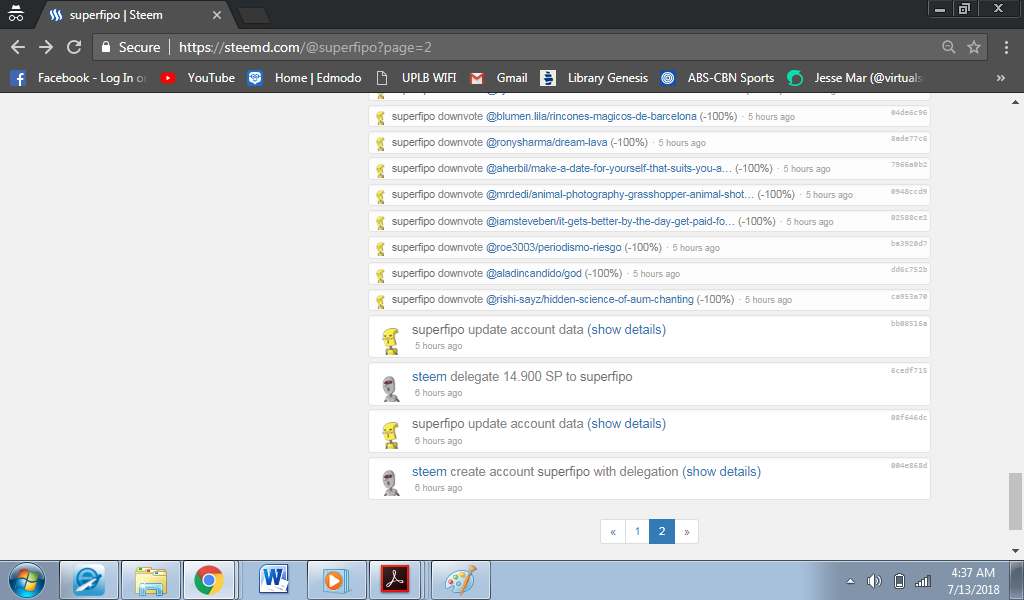The width and height of the screenshot is (1024, 600).
Task: Open Microsoft Word from the taskbar
Action: pyautogui.click(x=273, y=580)
